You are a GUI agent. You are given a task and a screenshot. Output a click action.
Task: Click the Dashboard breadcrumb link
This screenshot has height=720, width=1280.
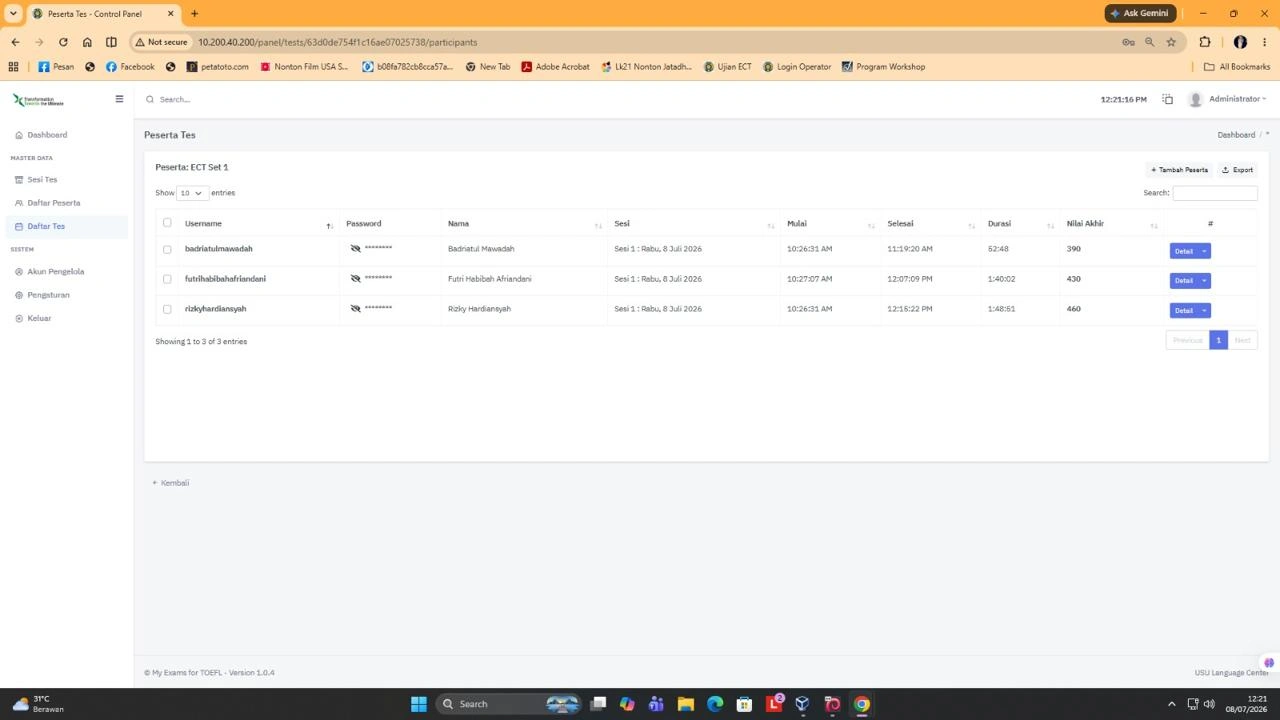1236,135
